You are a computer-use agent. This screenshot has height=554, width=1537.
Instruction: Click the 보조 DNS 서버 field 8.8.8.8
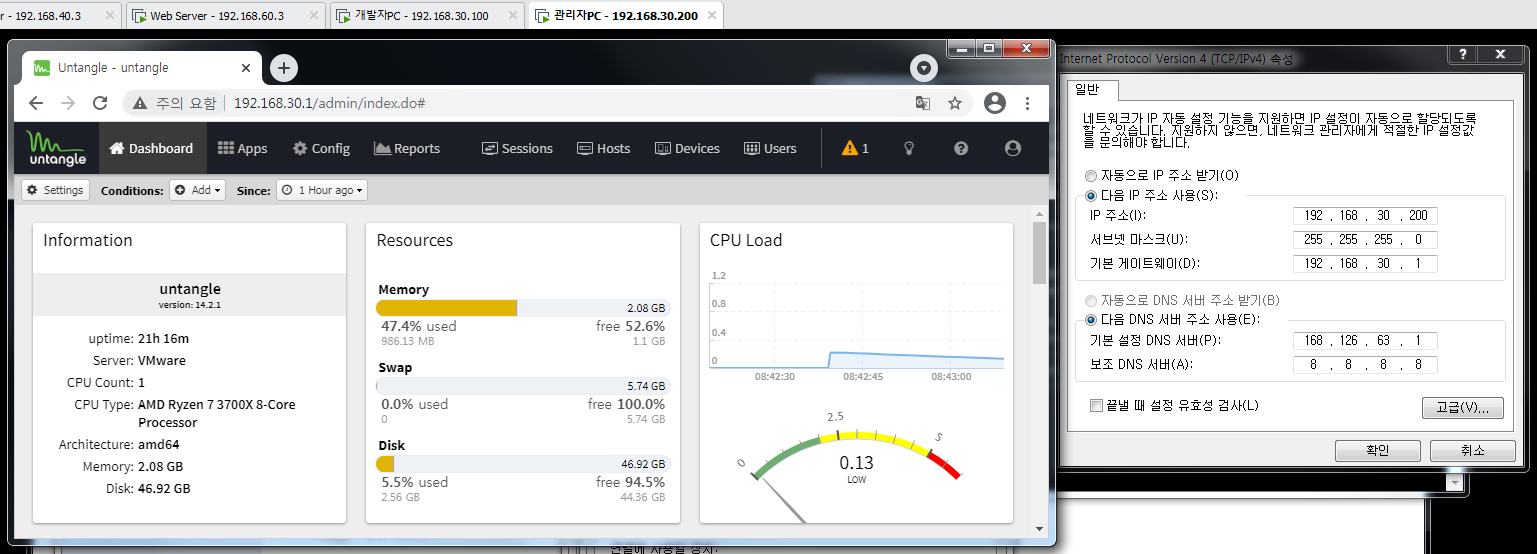pos(1365,365)
